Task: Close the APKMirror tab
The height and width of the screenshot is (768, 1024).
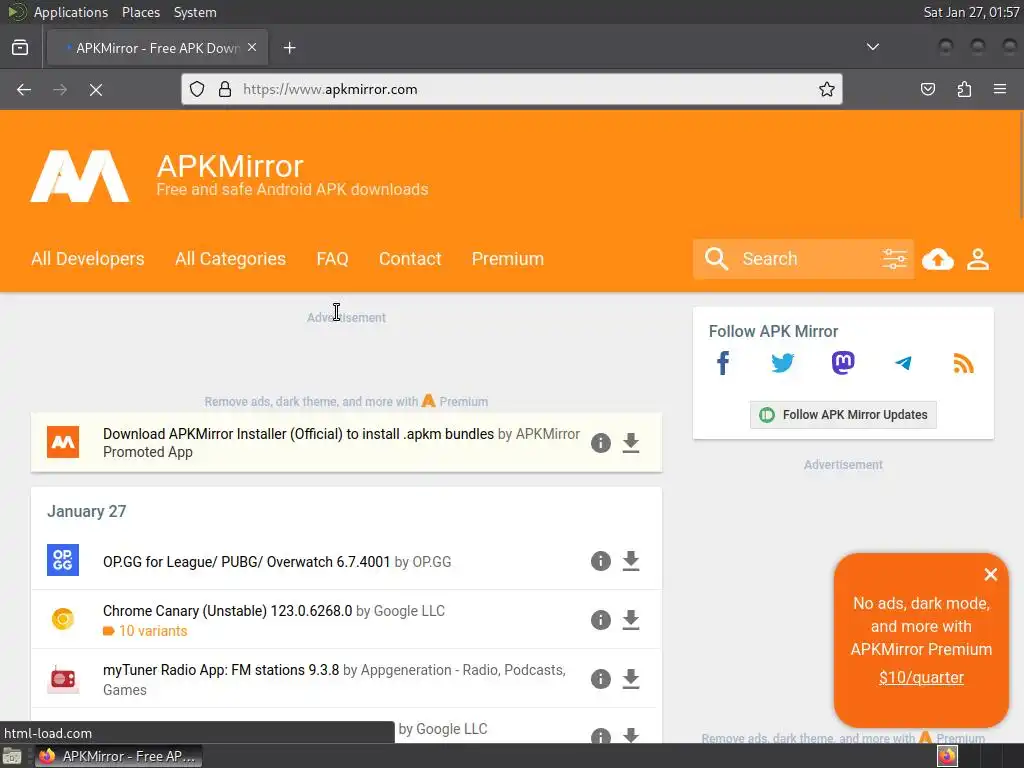Action: click(252, 48)
